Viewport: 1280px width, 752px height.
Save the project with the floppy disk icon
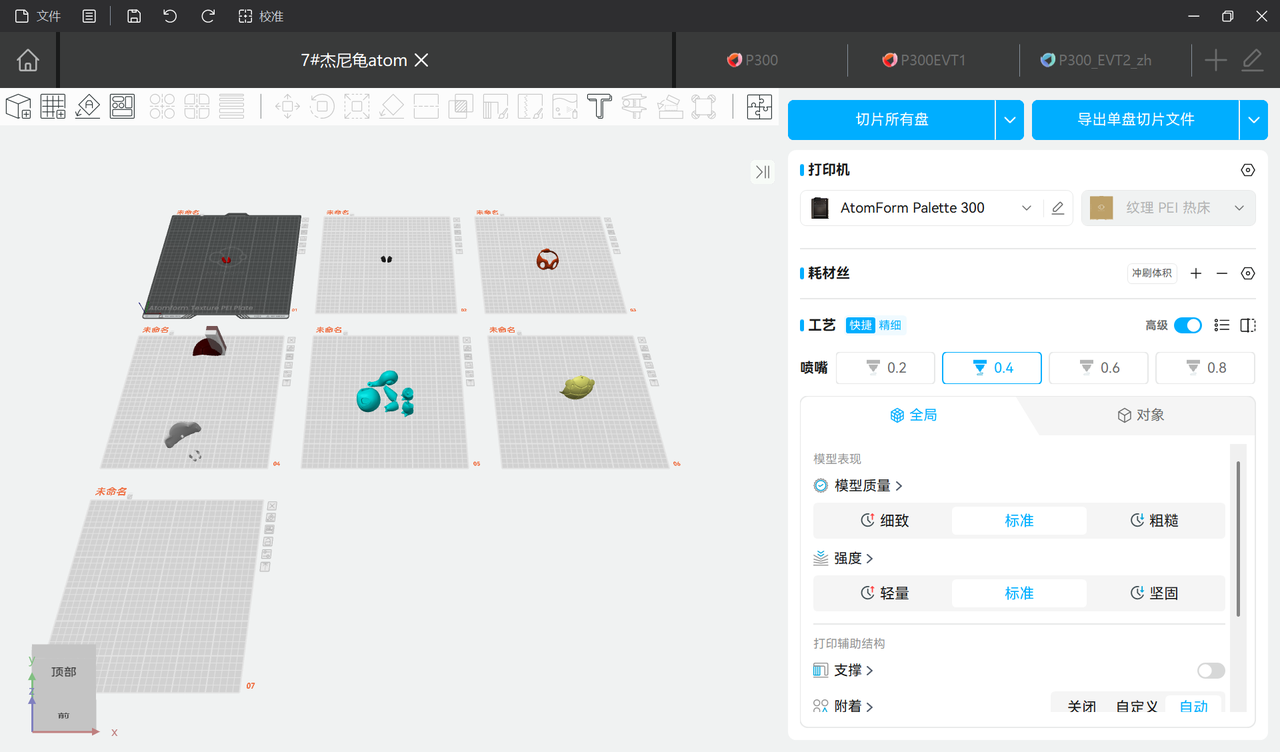[x=134, y=16]
